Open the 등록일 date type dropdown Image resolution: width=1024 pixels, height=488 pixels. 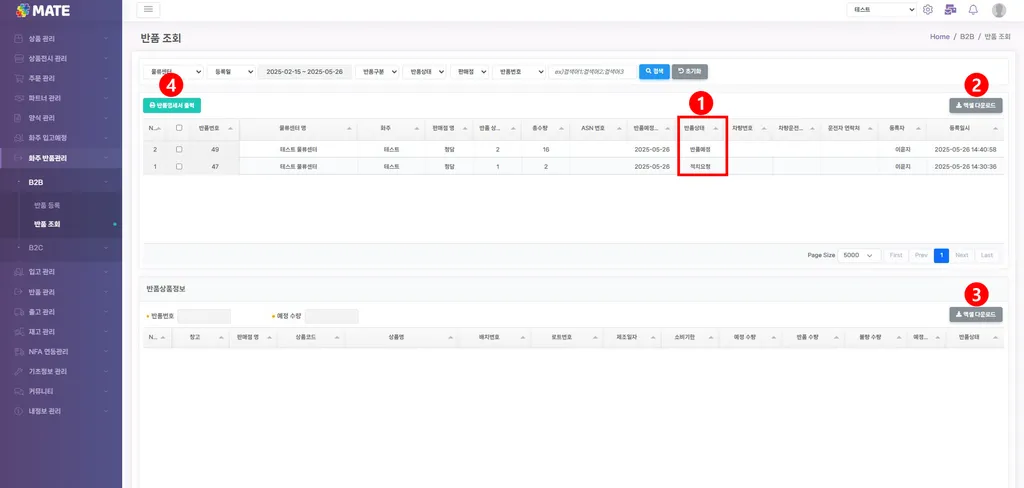point(231,71)
